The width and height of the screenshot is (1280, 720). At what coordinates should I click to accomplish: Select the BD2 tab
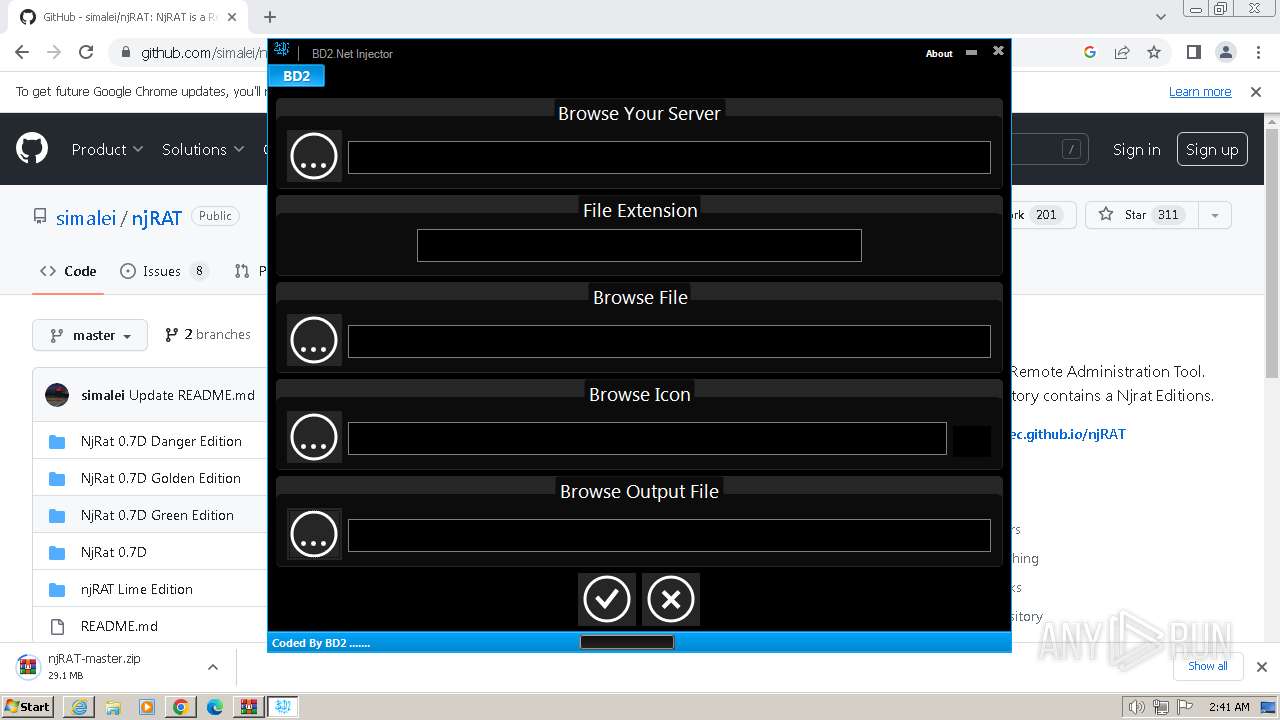296,76
